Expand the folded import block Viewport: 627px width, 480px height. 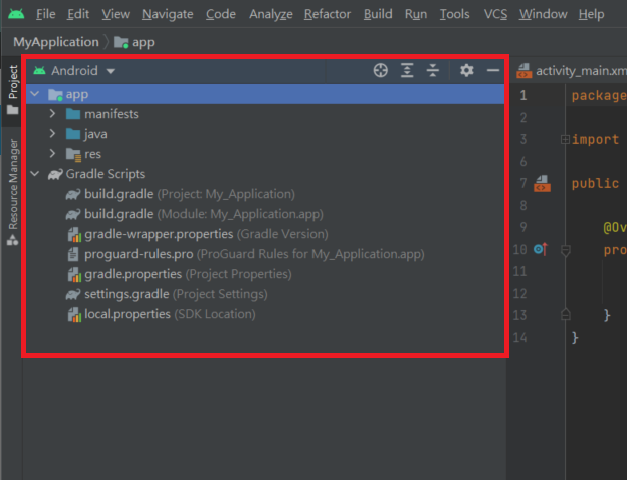(565, 139)
